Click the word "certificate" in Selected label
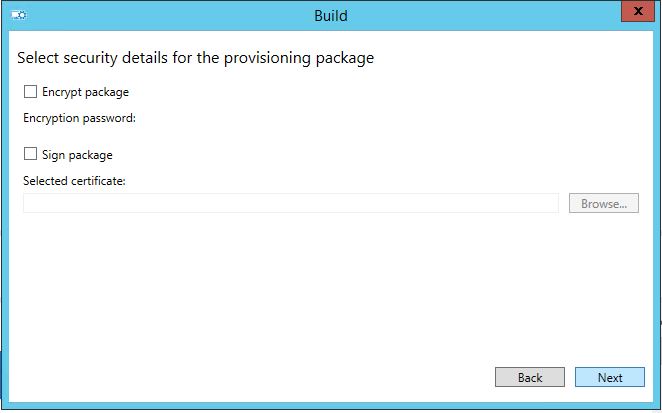Viewport: 662px width, 413px height. [x=98, y=181]
